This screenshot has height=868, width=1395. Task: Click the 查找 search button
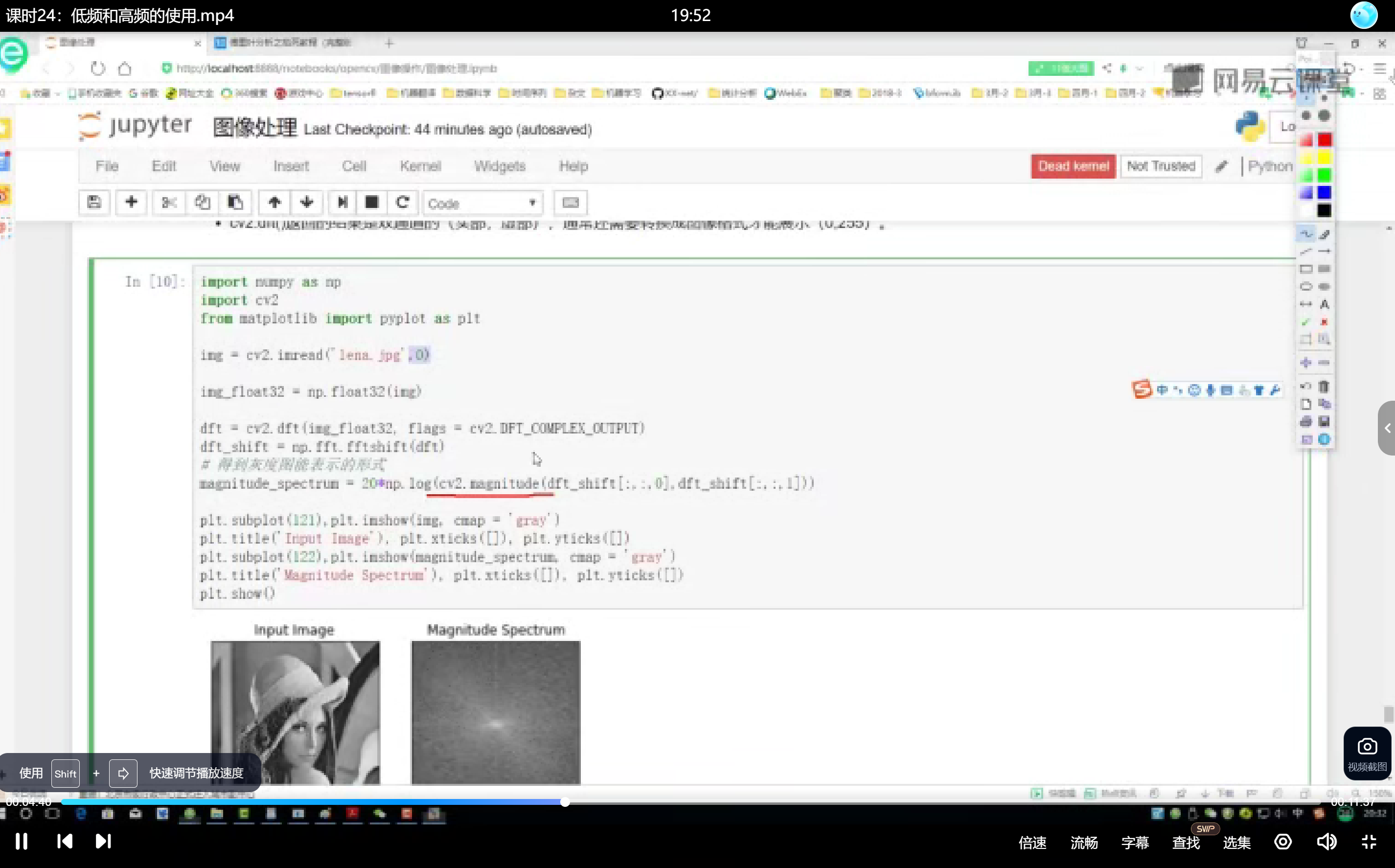1186,842
